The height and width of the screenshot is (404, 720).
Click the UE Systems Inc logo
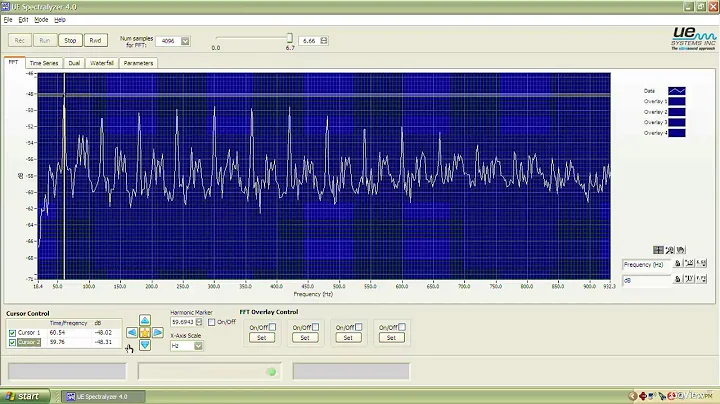pyautogui.click(x=693, y=39)
